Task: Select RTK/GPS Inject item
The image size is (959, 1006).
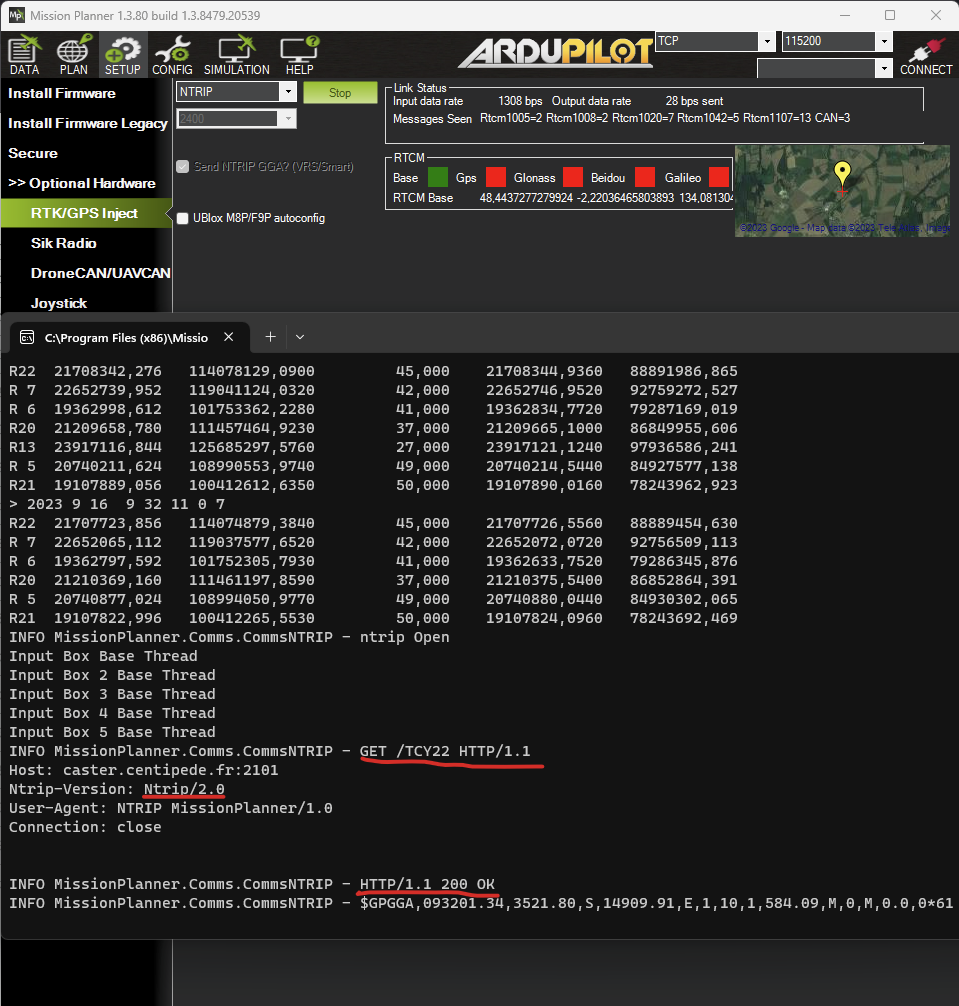Action: coord(84,213)
